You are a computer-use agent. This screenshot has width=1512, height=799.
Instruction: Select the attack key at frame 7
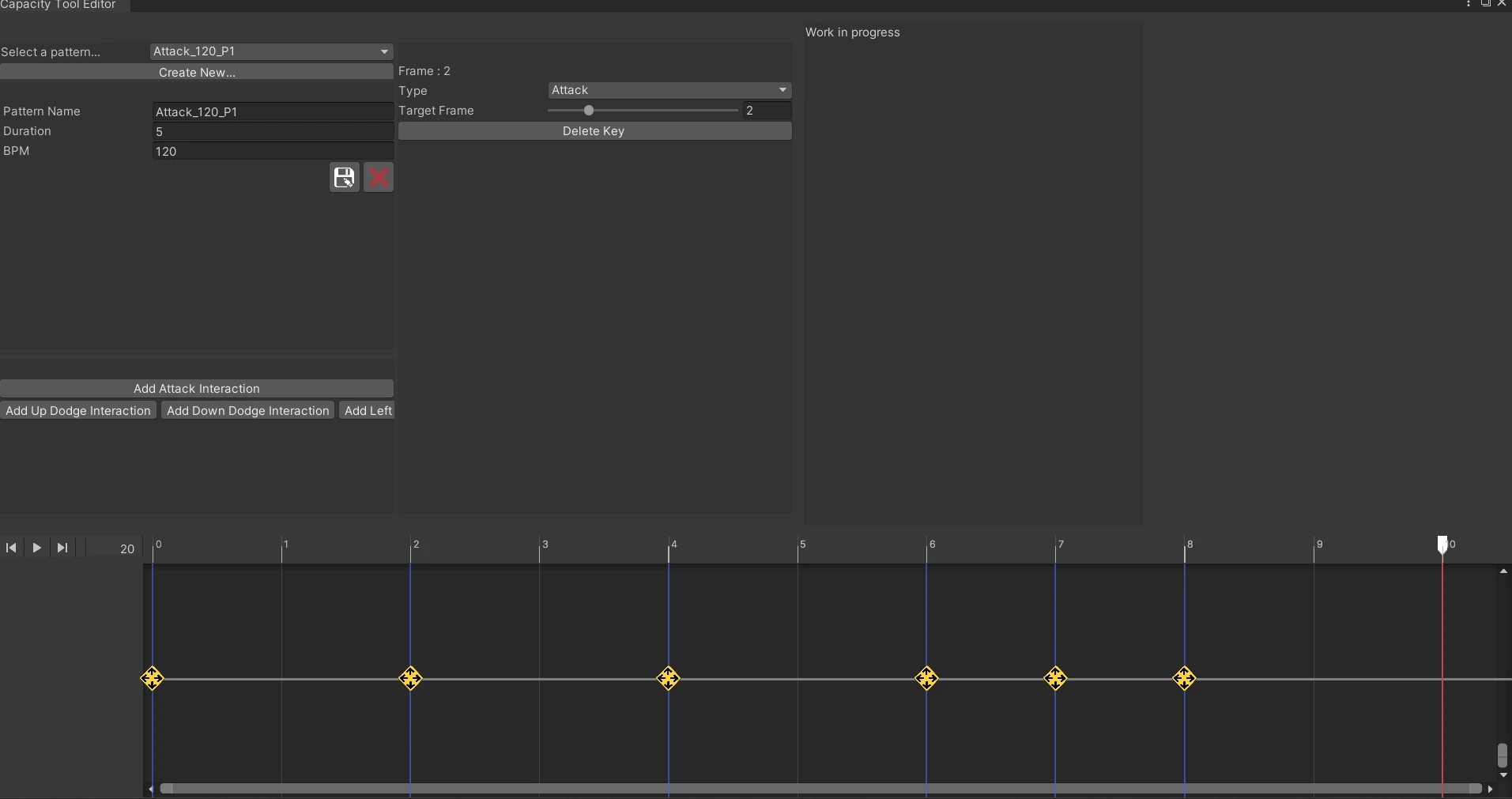pos(1055,678)
